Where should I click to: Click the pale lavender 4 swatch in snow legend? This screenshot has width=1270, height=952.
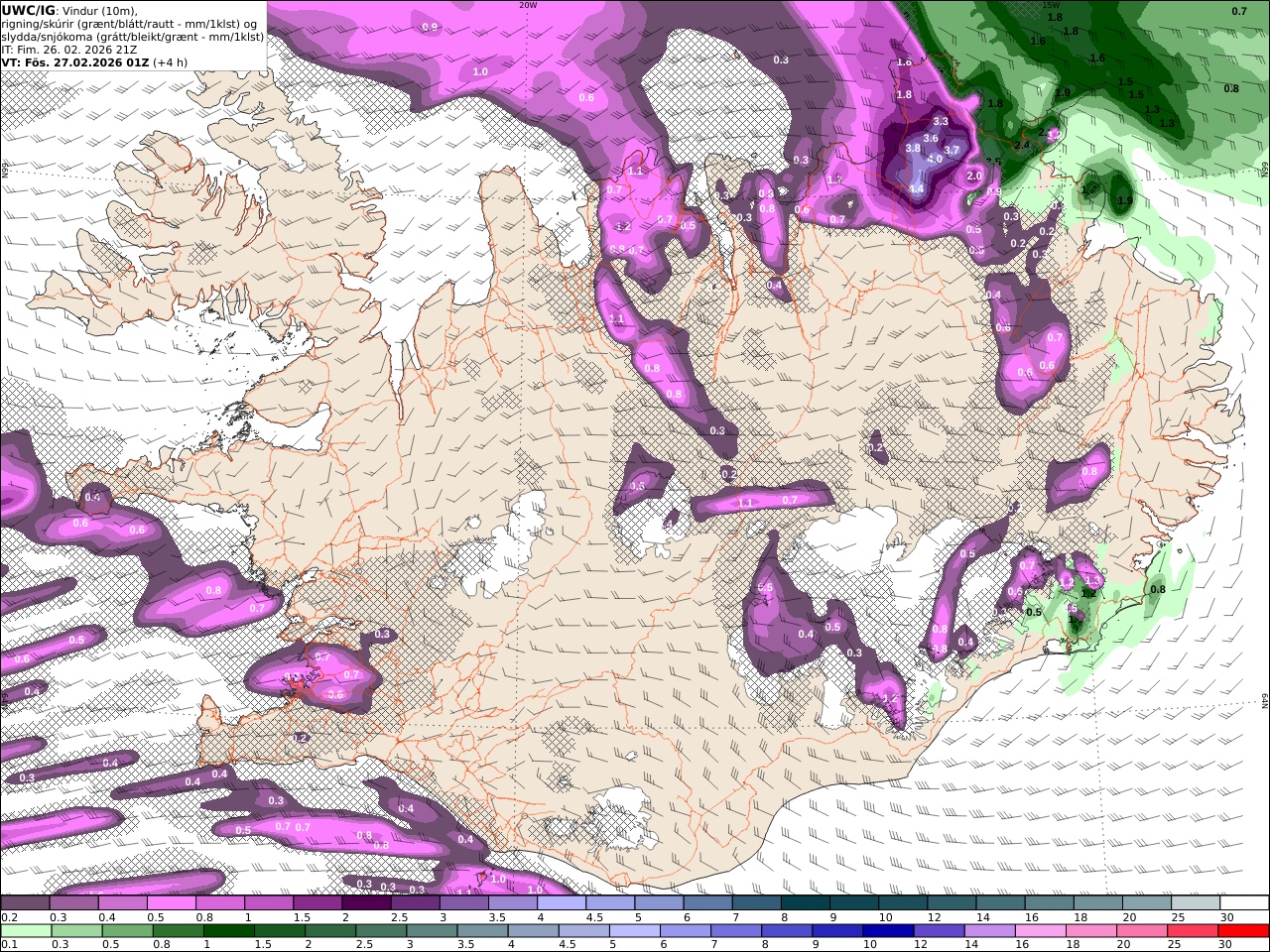562,903
